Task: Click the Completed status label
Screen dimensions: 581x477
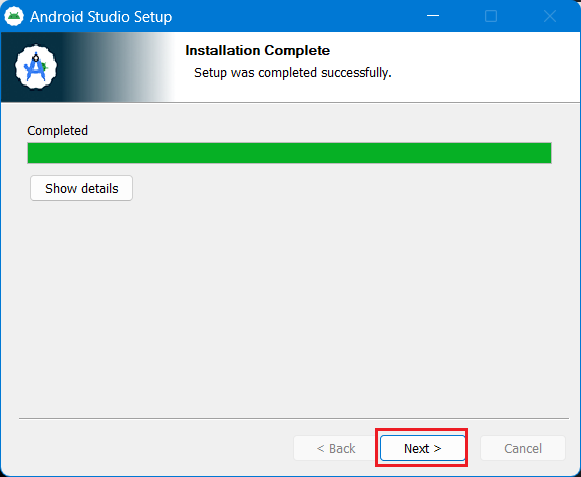Action: click(x=57, y=130)
